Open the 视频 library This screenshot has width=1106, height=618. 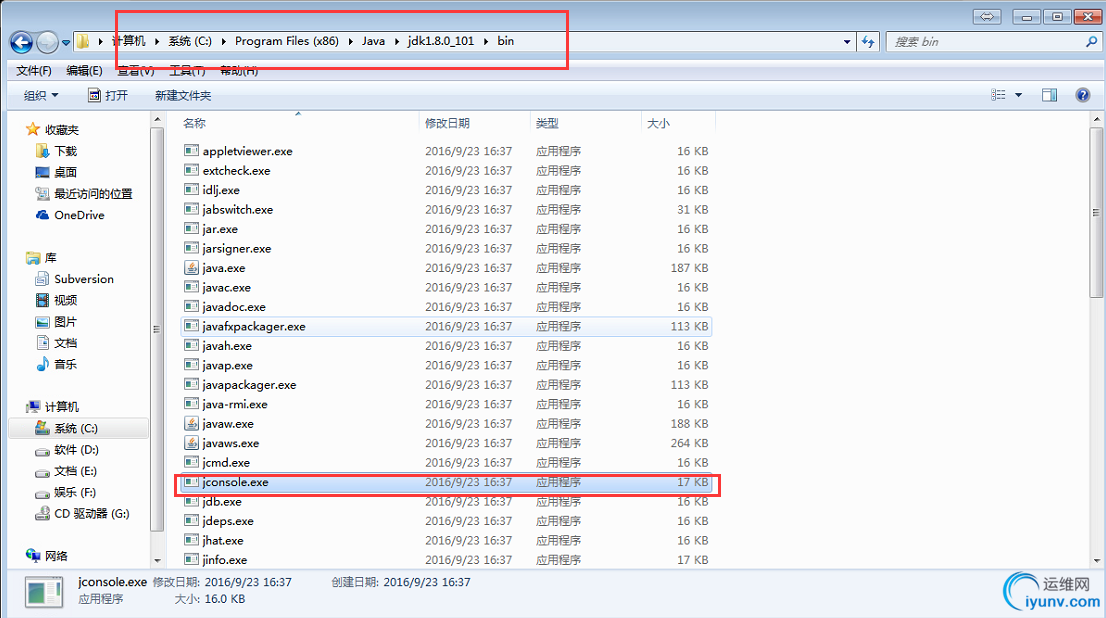[56, 300]
